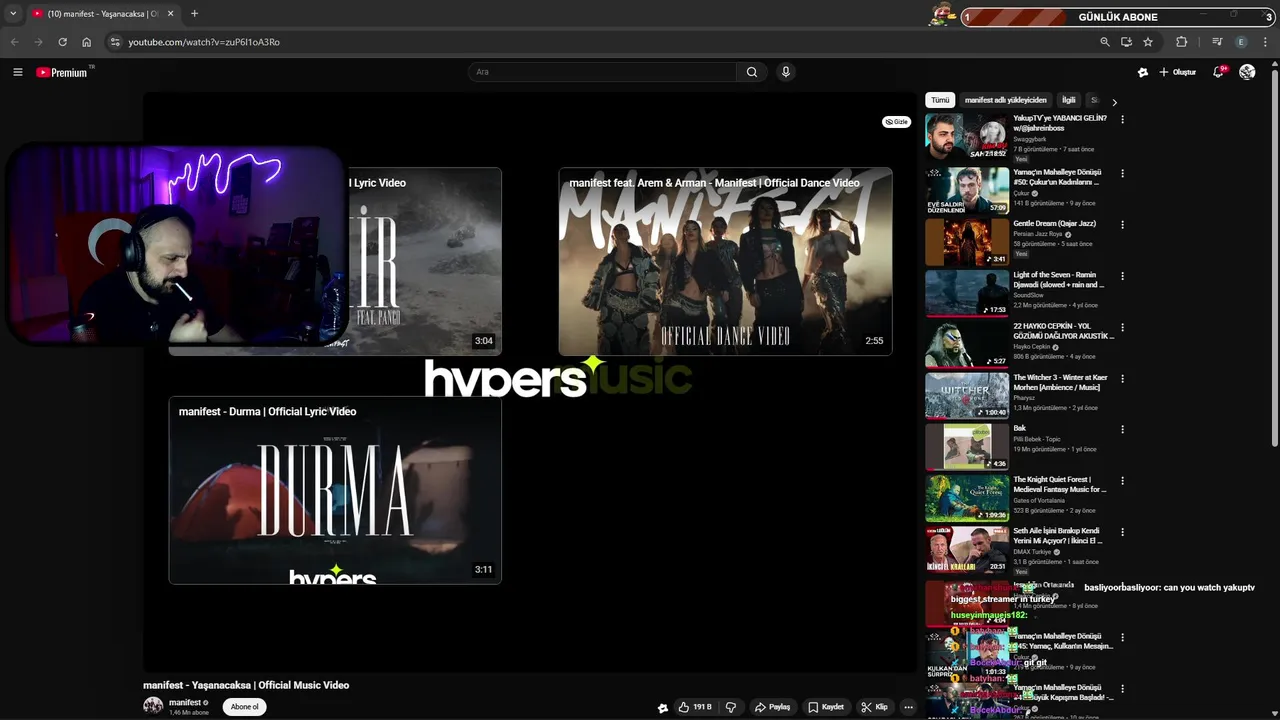Open the notifications bell

coord(1218,72)
